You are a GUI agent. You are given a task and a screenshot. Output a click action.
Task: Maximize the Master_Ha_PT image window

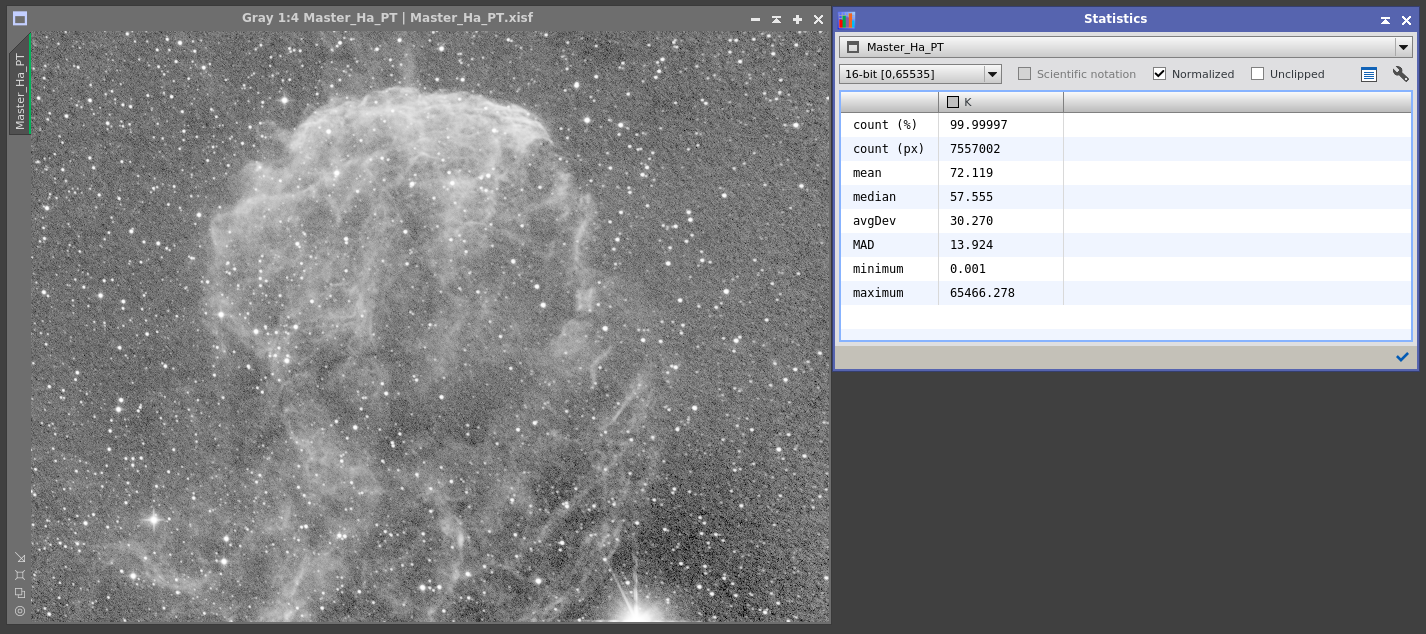797,19
